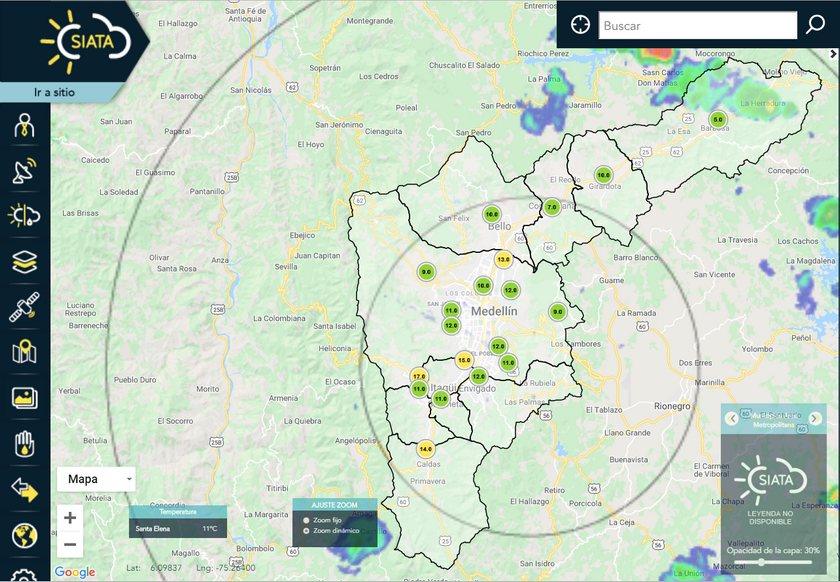Viewport: 840px width, 582px height.
Task: Select the satellite icon in sidebar
Action: click(x=24, y=308)
